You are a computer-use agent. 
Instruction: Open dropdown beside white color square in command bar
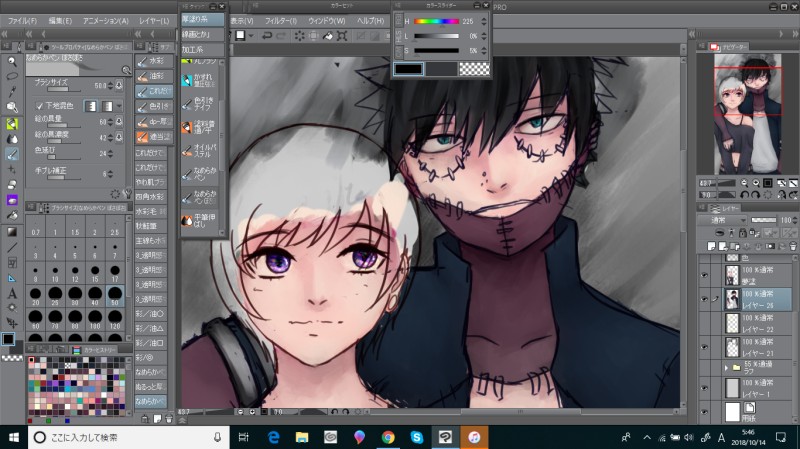(252, 36)
